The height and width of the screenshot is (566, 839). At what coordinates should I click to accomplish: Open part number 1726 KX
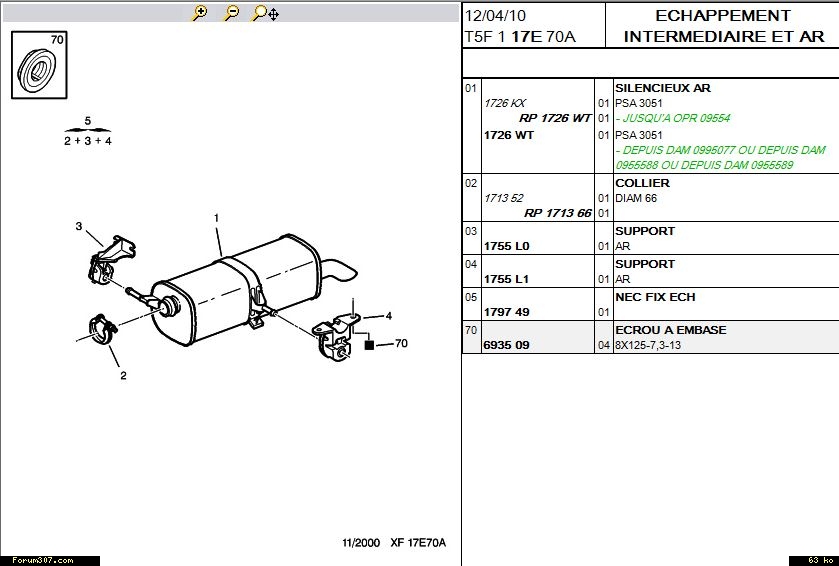pos(504,103)
